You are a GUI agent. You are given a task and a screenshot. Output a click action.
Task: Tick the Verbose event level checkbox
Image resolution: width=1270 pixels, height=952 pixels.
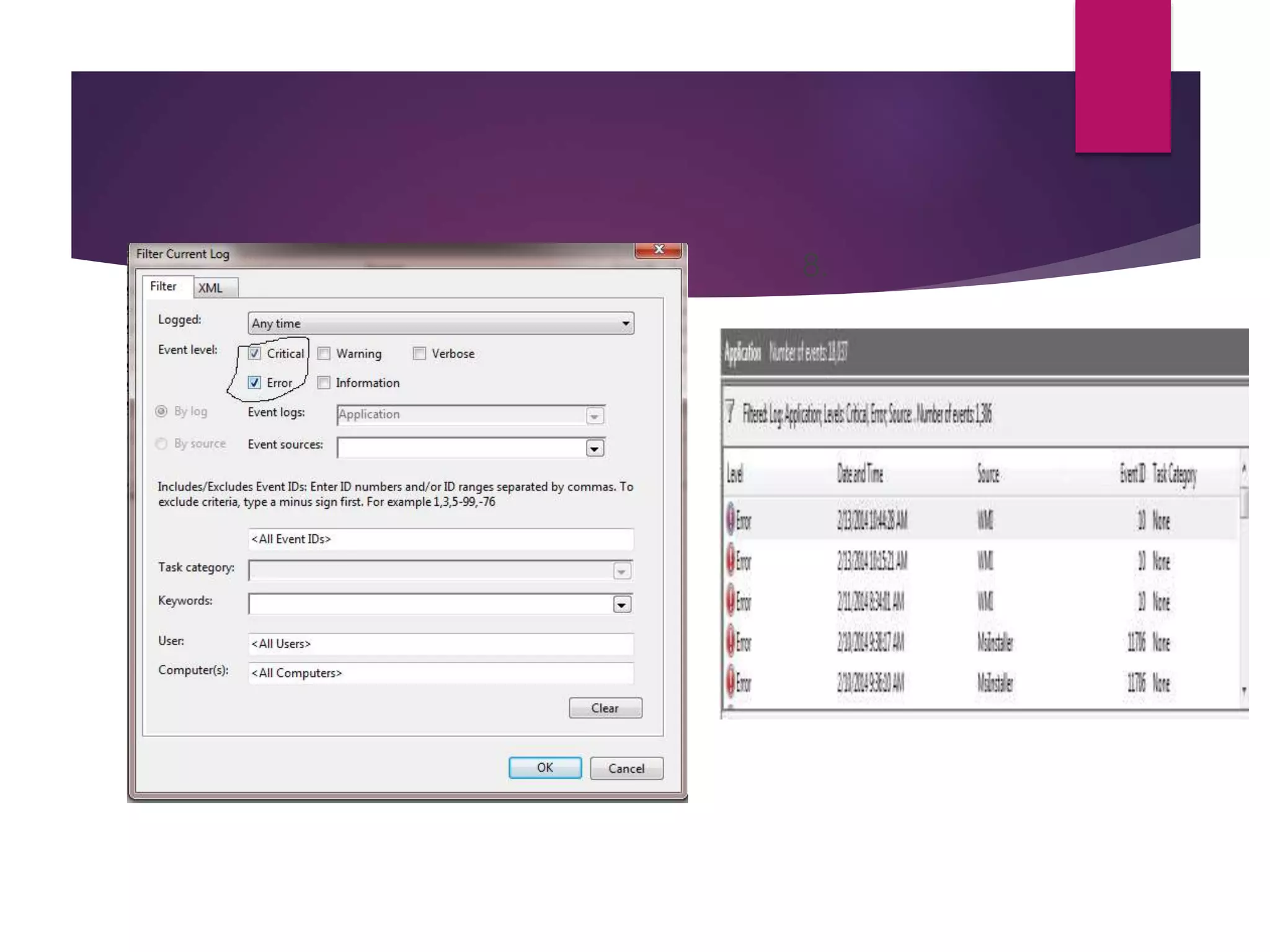pyautogui.click(x=419, y=353)
